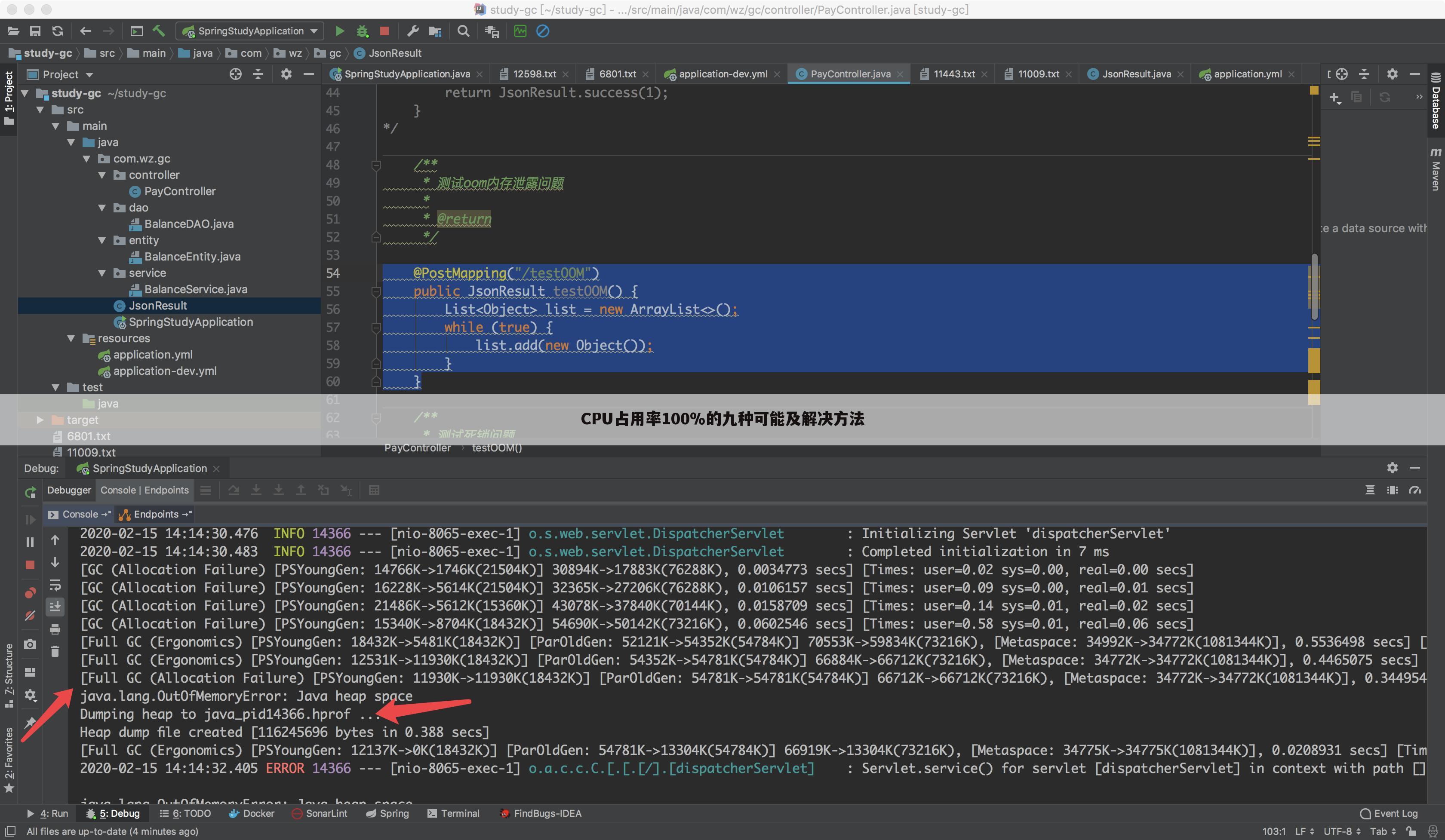Rerun SpringStudyApplication in Debug panel
This screenshot has width=1445, height=840.
(31, 492)
